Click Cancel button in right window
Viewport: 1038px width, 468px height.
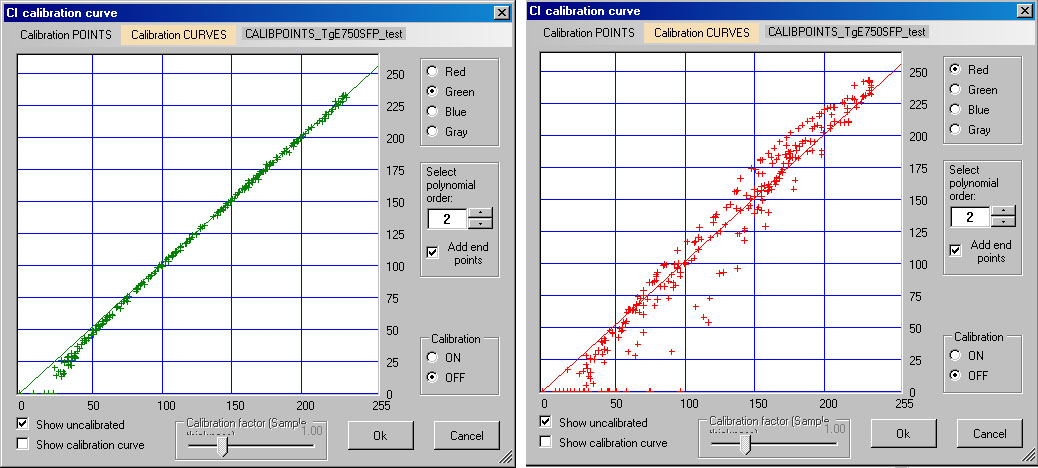(990, 434)
